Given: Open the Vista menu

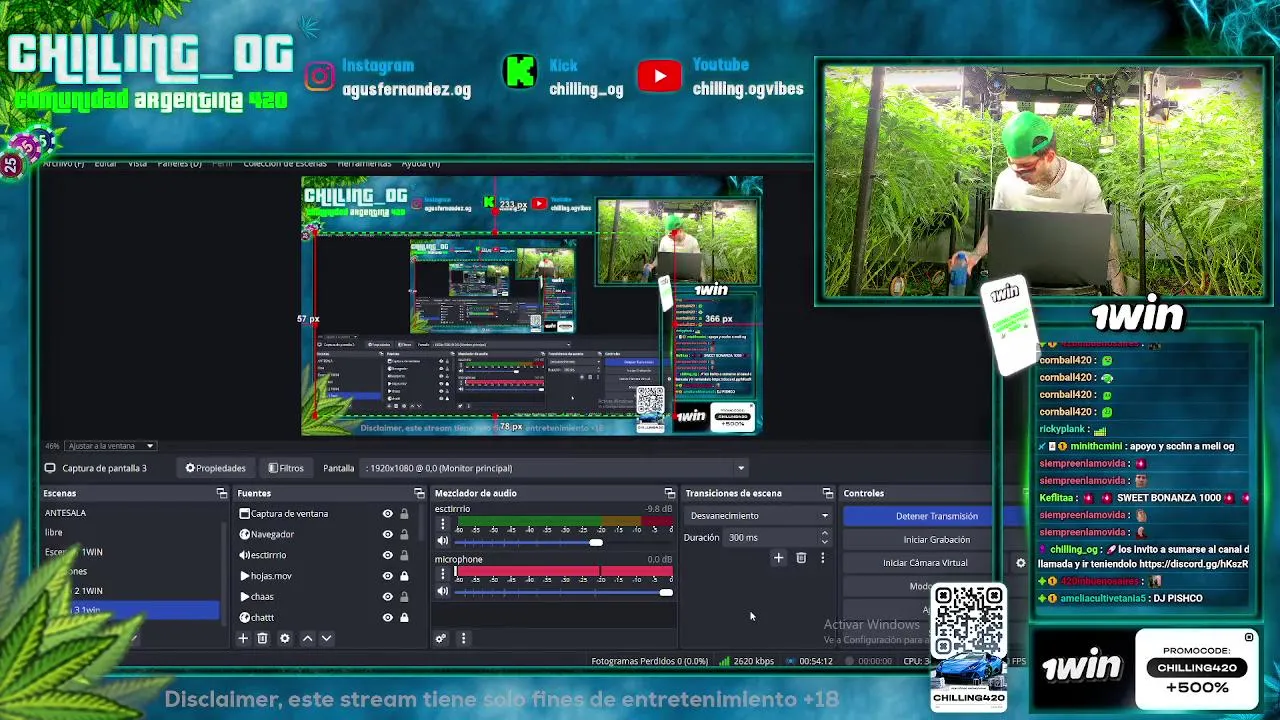Looking at the screenshot, I should 137,163.
